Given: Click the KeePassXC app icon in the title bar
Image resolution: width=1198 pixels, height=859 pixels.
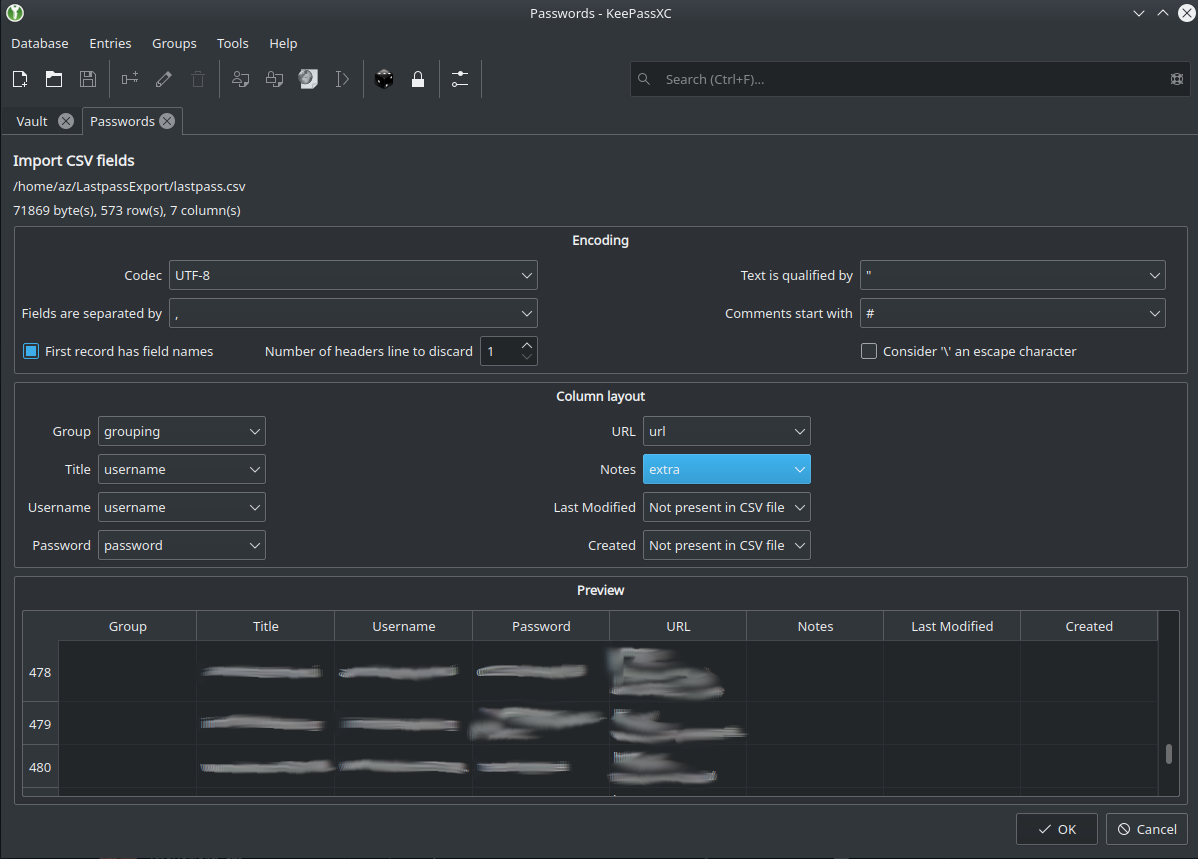Looking at the screenshot, I should click(x=15, y=13).
